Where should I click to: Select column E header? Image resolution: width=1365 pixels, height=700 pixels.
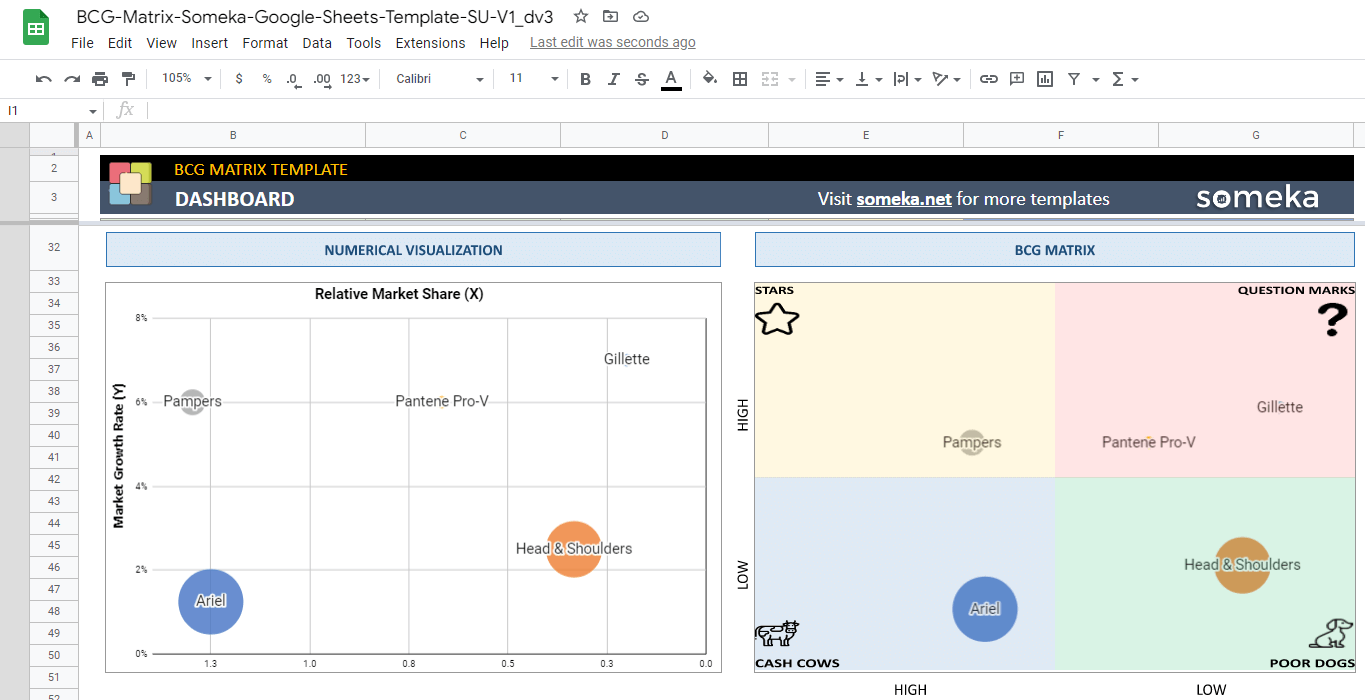(x=866, y=135)
